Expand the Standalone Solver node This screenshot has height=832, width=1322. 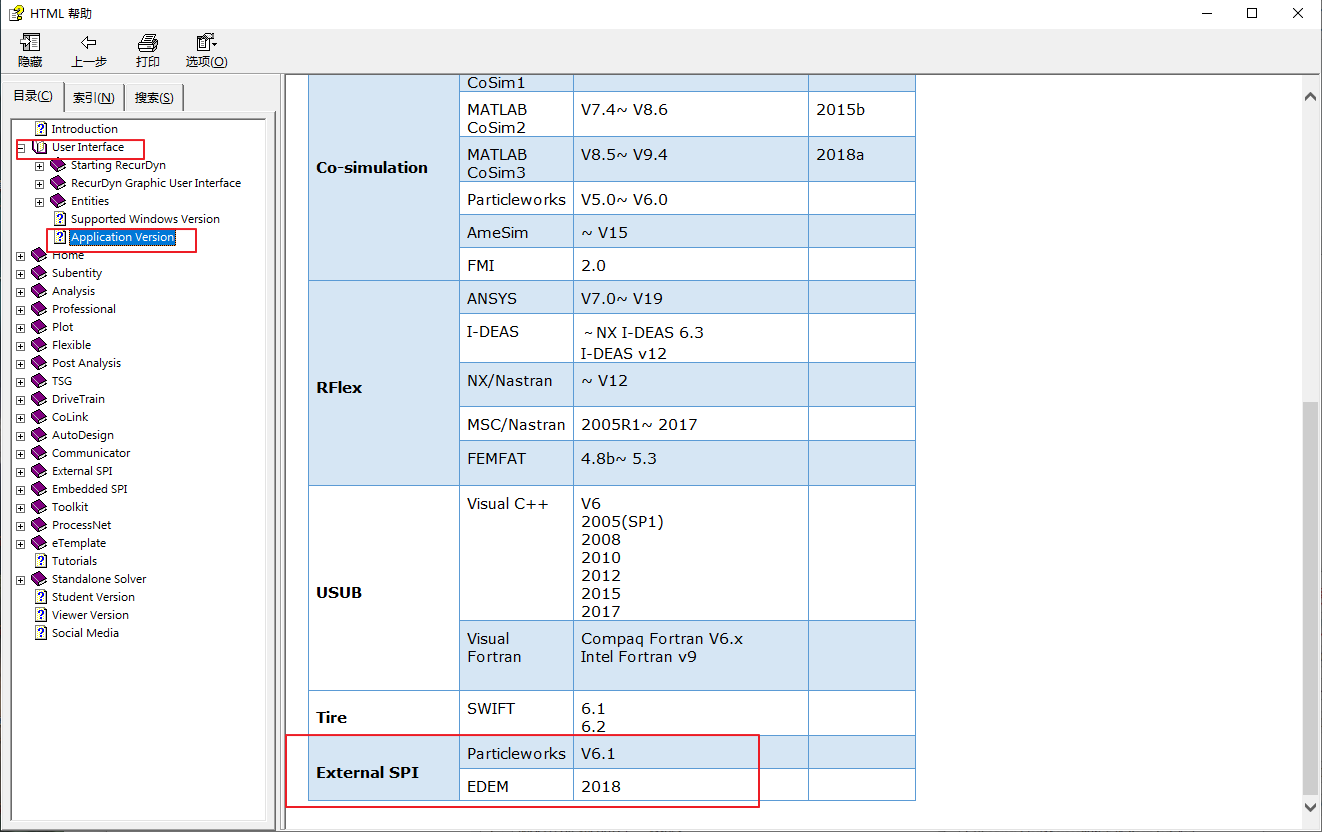[x=21, y=580]
